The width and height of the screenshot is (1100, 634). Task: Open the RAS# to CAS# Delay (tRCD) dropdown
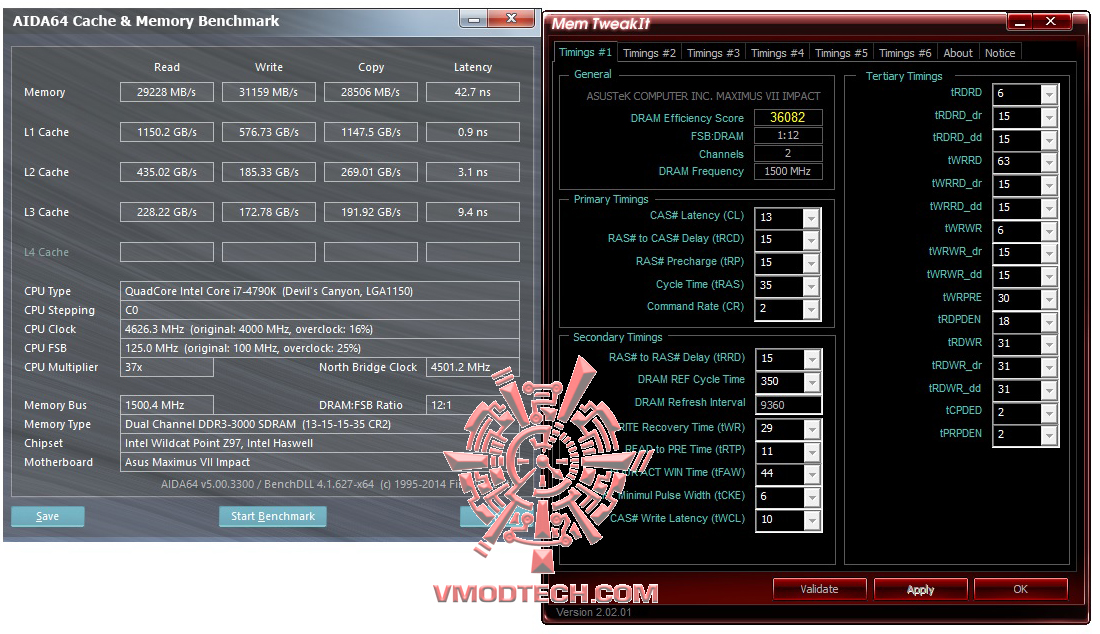click(x=811, y=240)
